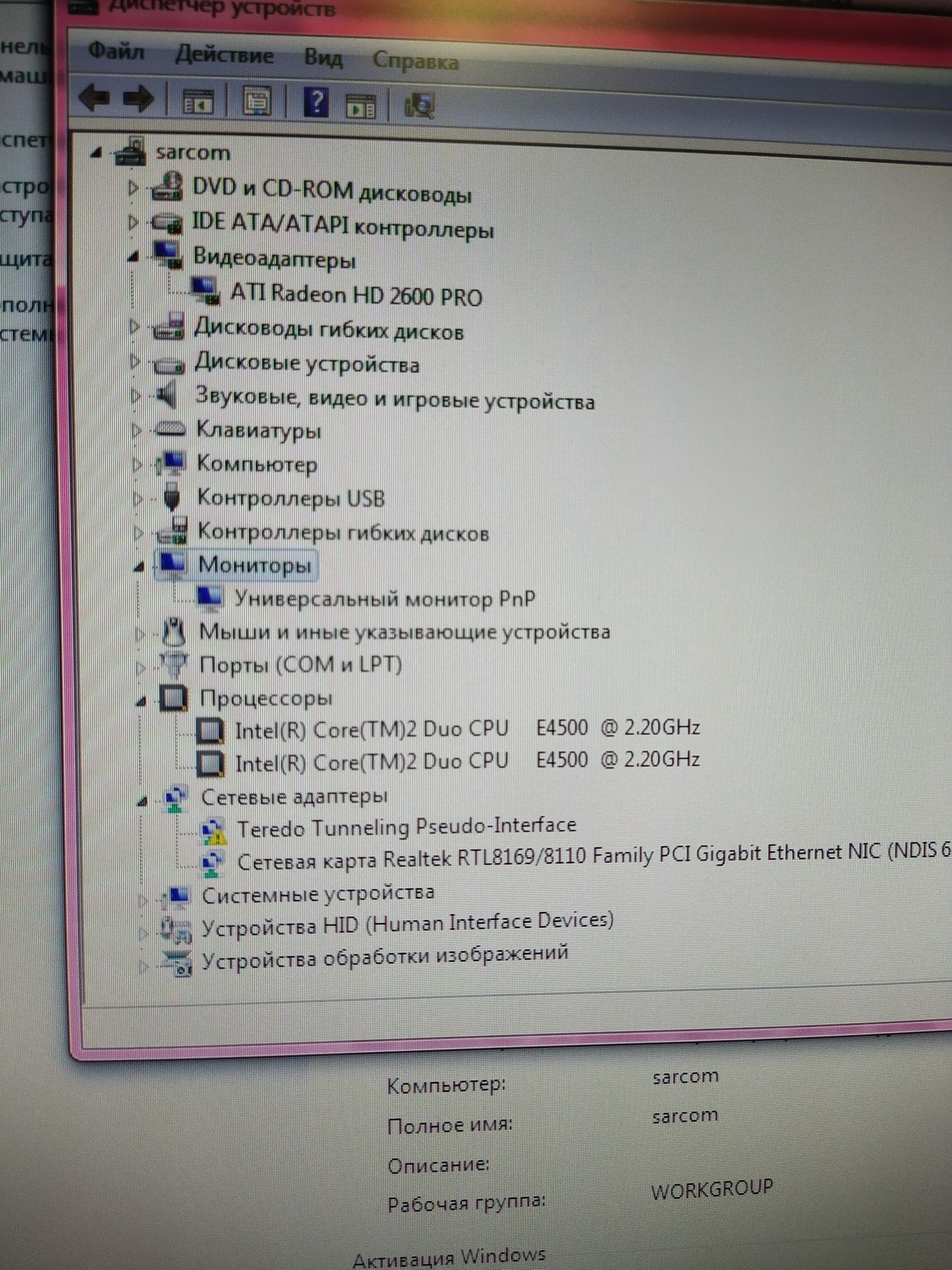Click the Контроллеры гибких дисков icon
952x1270 pixels.
(173, 531)
